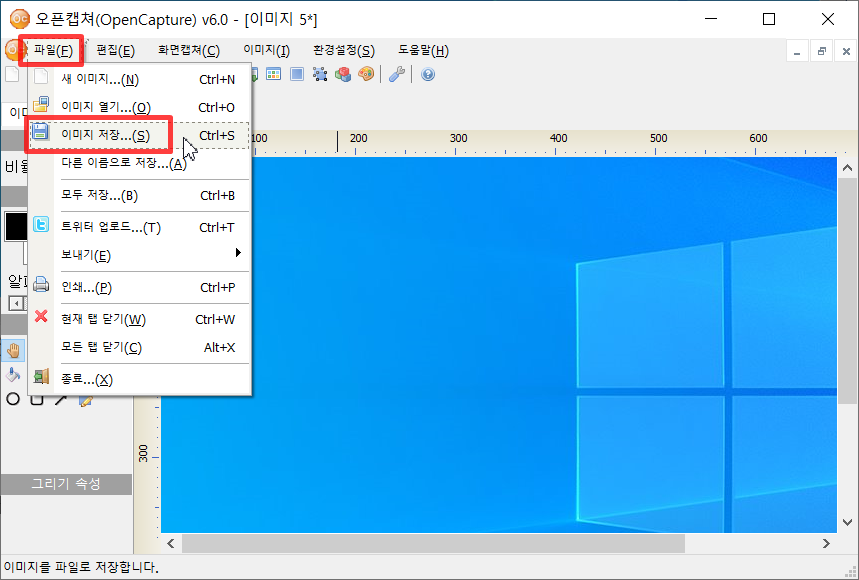Choose 모두 저장...(B) menu entry
859x580 pixels.
point(140,196)
